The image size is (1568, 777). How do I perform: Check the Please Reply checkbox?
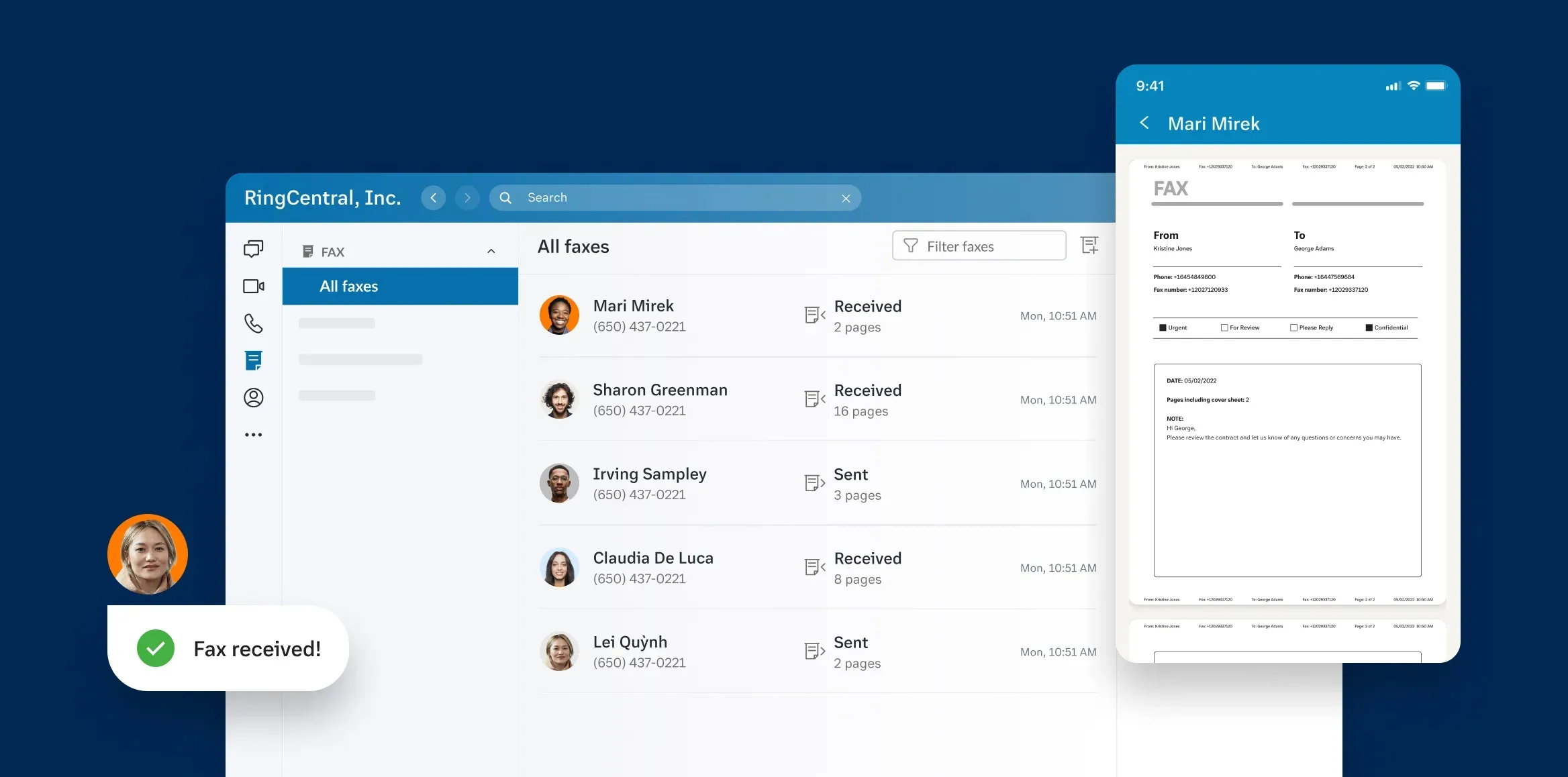1293,327
